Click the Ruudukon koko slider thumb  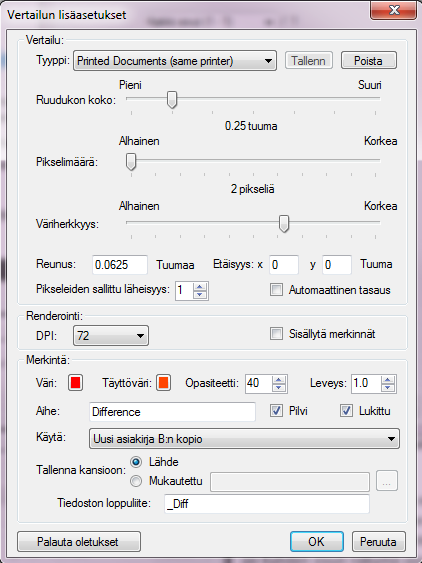click(172, 99)
